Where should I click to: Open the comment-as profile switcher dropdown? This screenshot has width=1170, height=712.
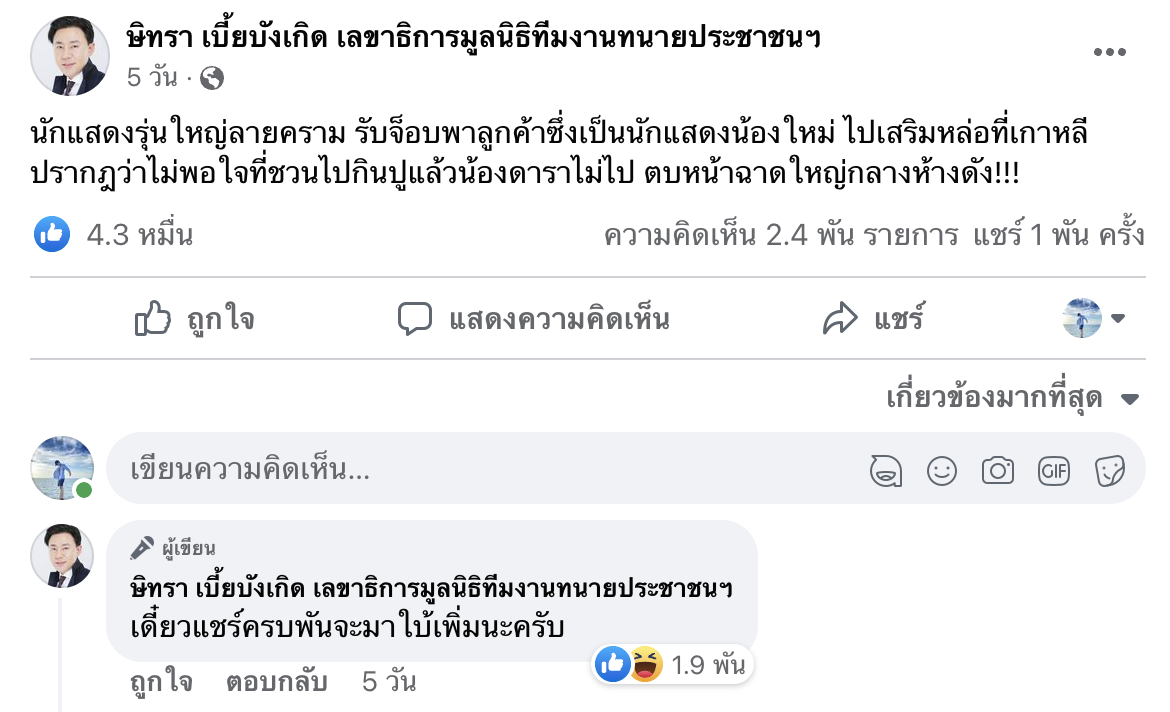(x=1093, y=319)
